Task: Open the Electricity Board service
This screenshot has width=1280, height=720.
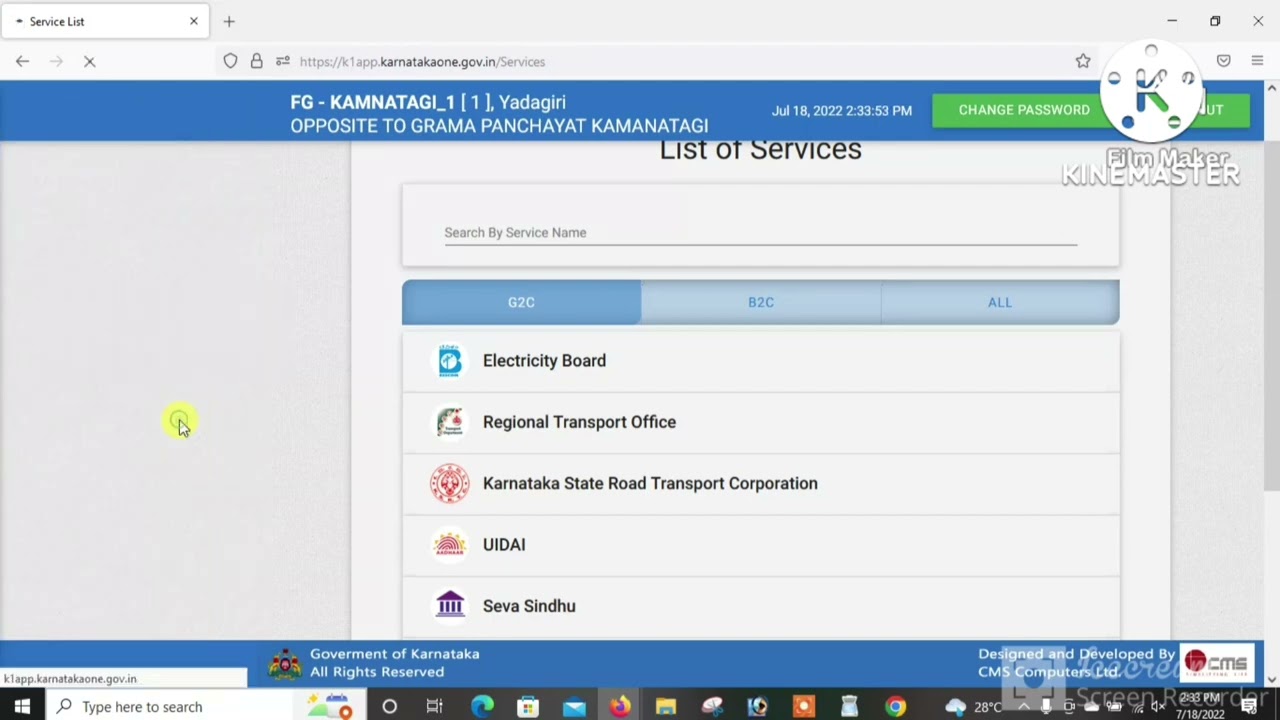Action: [x=760, y=361]
